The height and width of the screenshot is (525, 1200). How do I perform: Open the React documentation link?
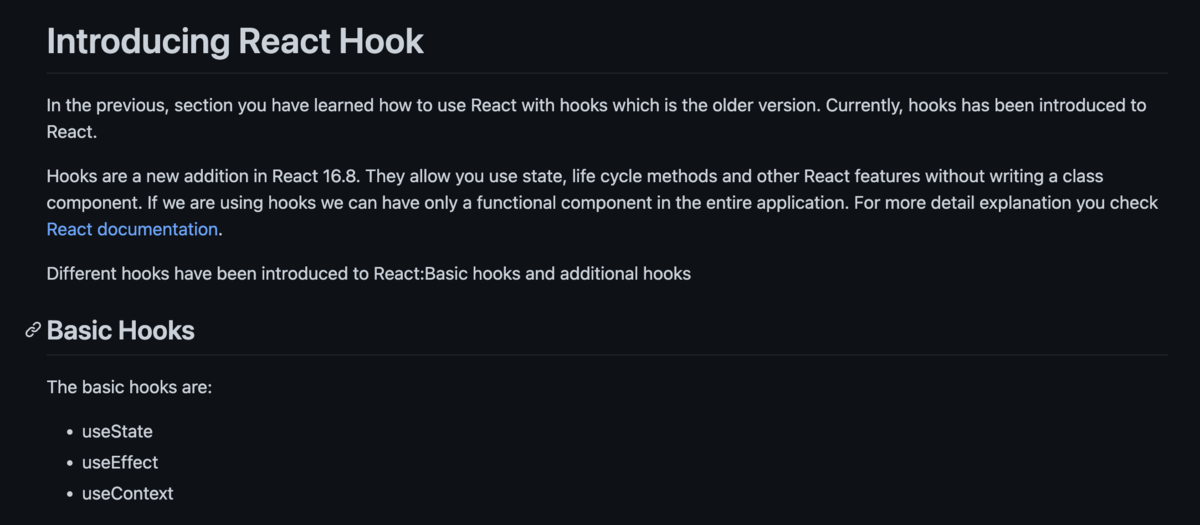coord(132,230)
